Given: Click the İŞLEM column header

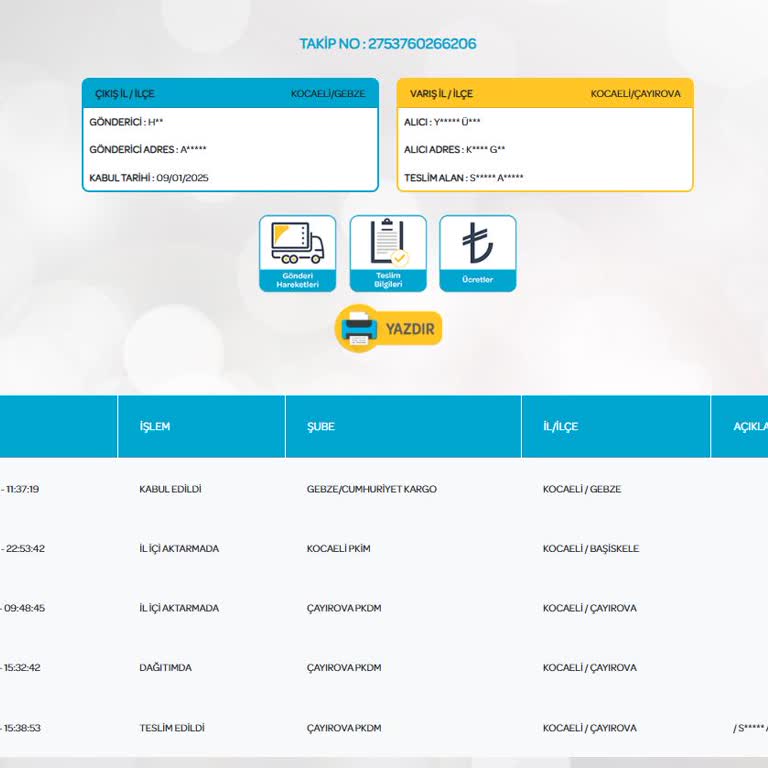Looking at the screenshot, I should click(155, 426).
